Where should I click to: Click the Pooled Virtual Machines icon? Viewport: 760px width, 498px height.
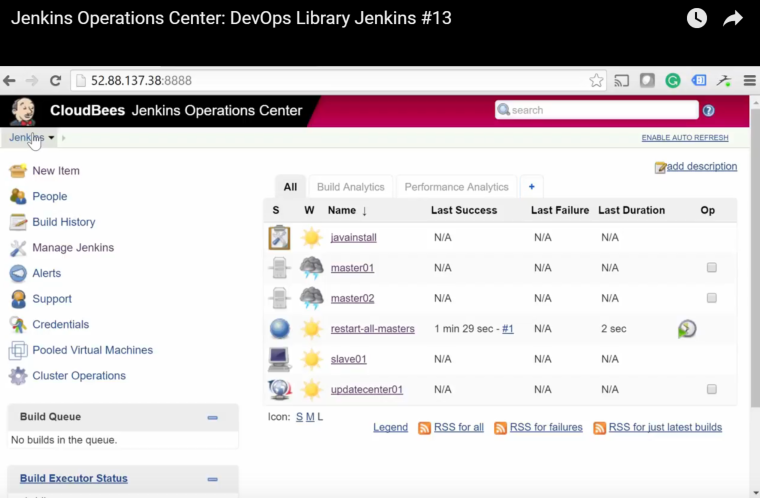pyautogui.click(x=17, y=351)
